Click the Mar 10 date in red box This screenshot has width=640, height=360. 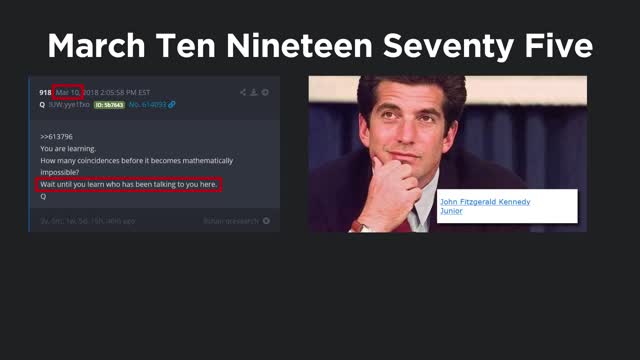point(68,92)
